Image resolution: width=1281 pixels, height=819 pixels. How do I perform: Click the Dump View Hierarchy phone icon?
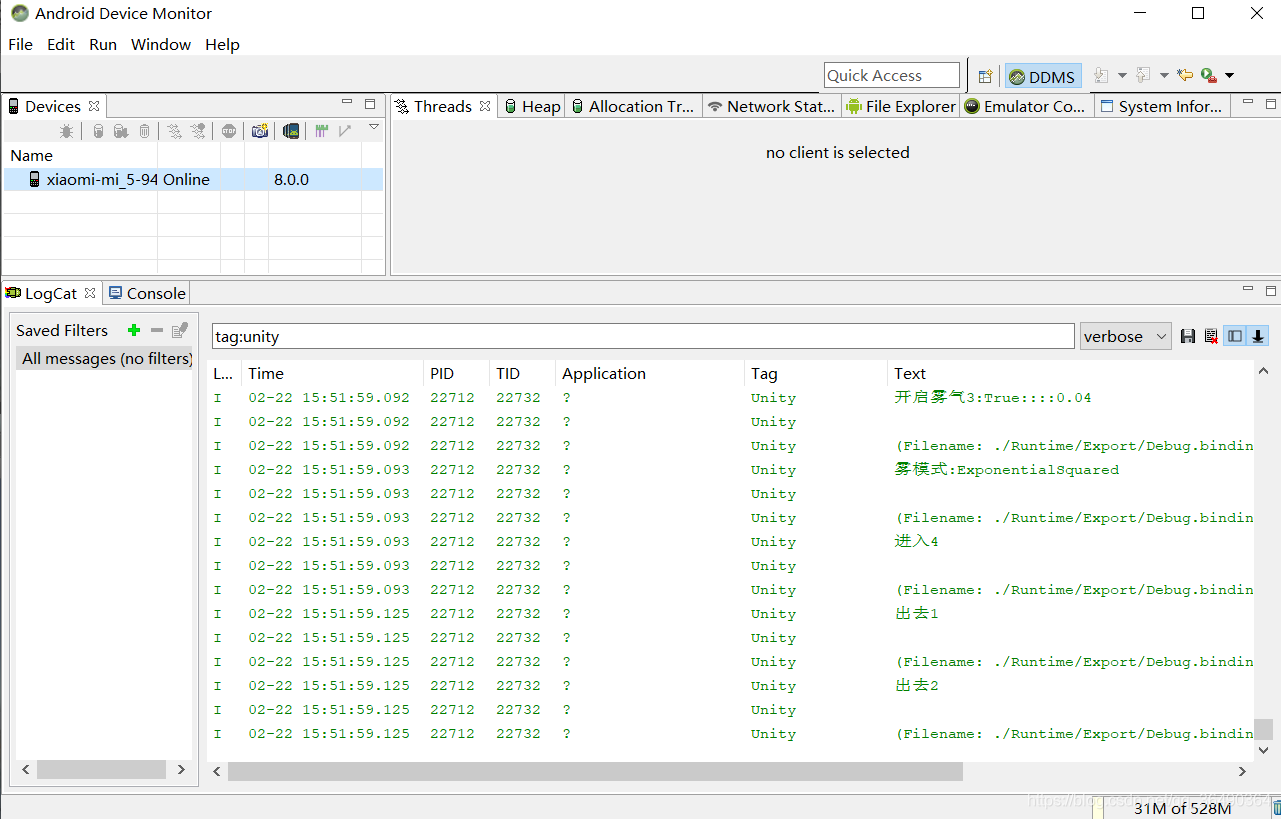coord(291,131)
